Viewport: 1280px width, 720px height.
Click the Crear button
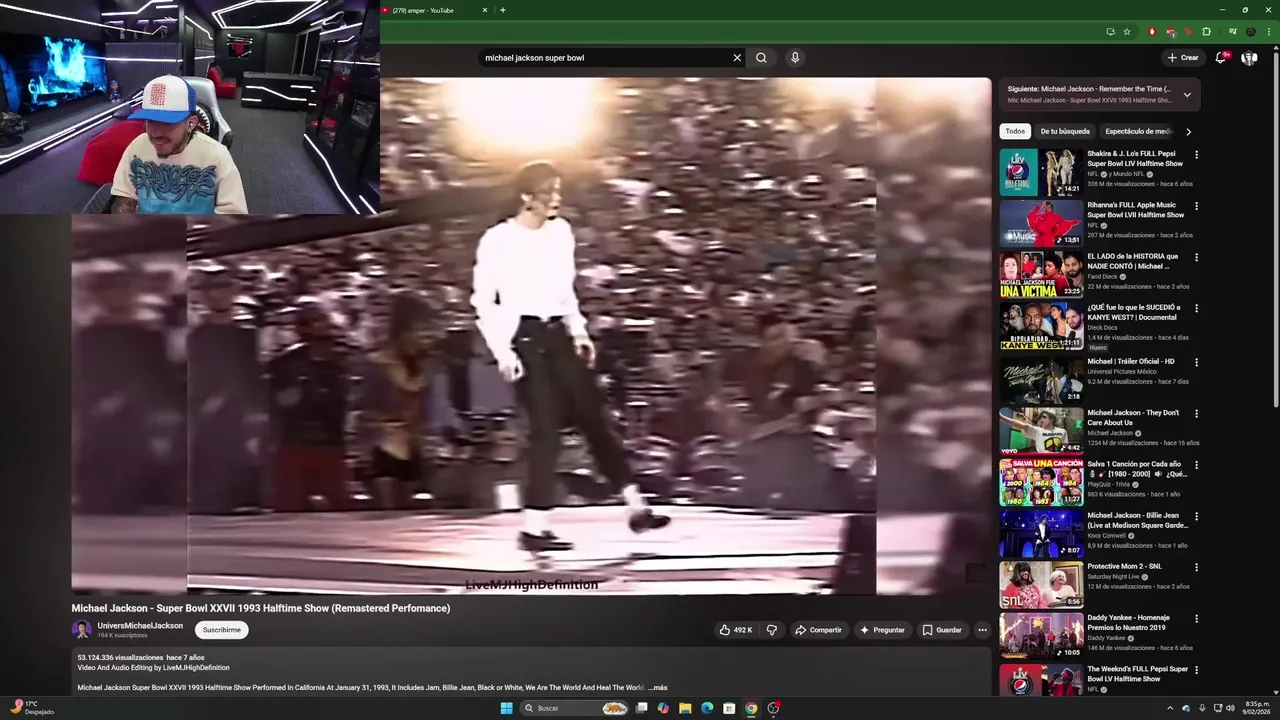click(x=1182, y=58)
